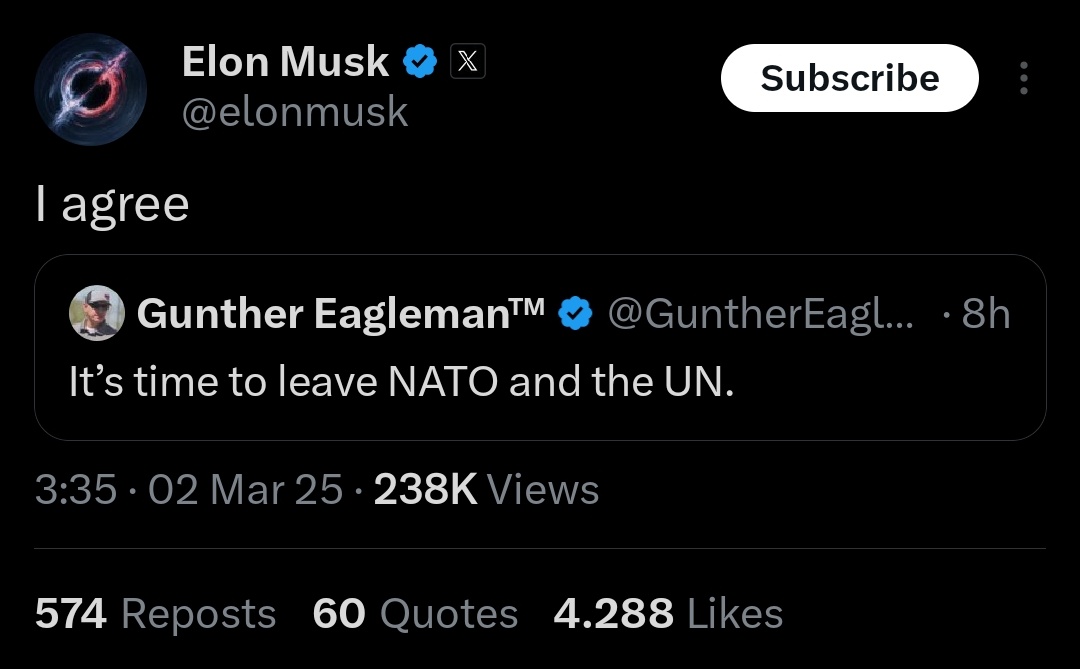
Task: Open the three-dot more options menu
Action: pos(1024,78)
